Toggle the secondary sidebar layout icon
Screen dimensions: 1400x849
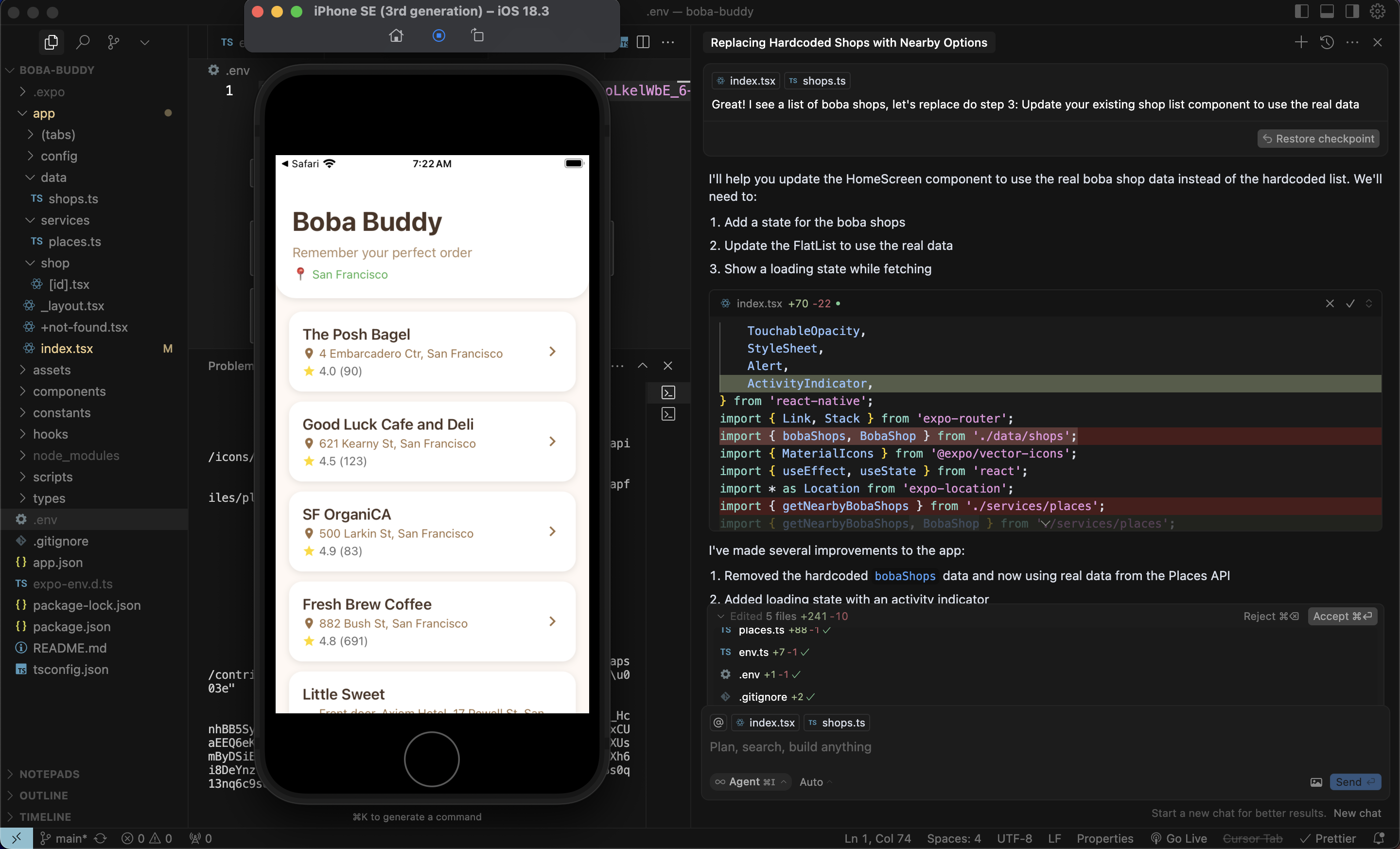pyautogui.click(x=1352, y=11)
